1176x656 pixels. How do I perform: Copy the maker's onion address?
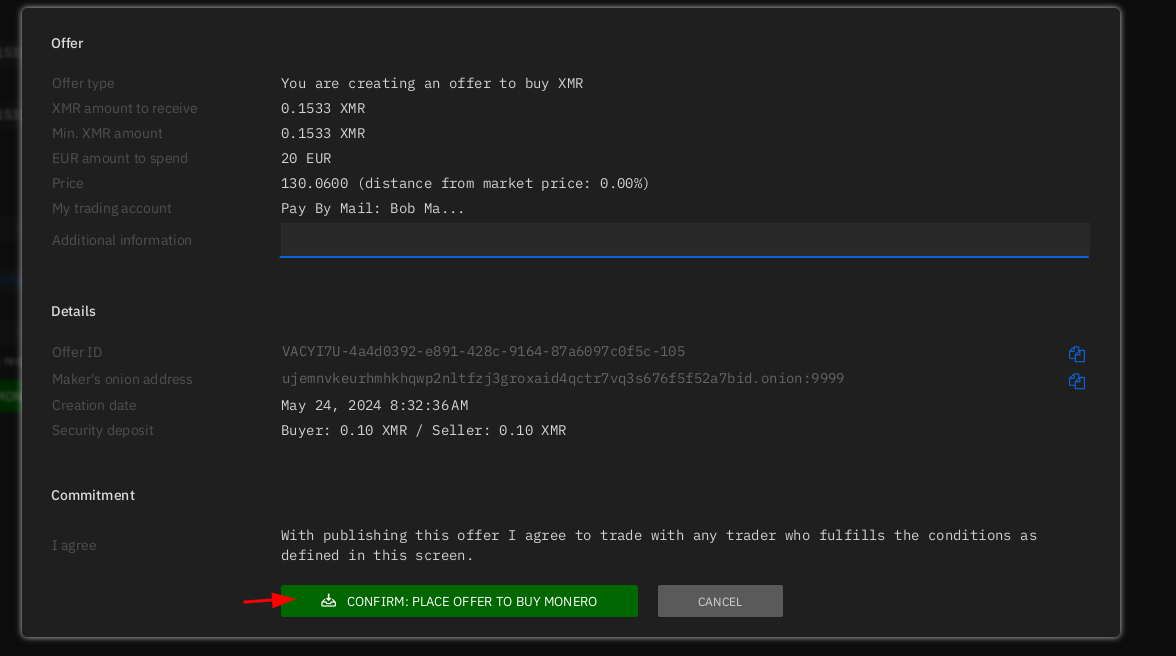click(x=1077, y=381)
